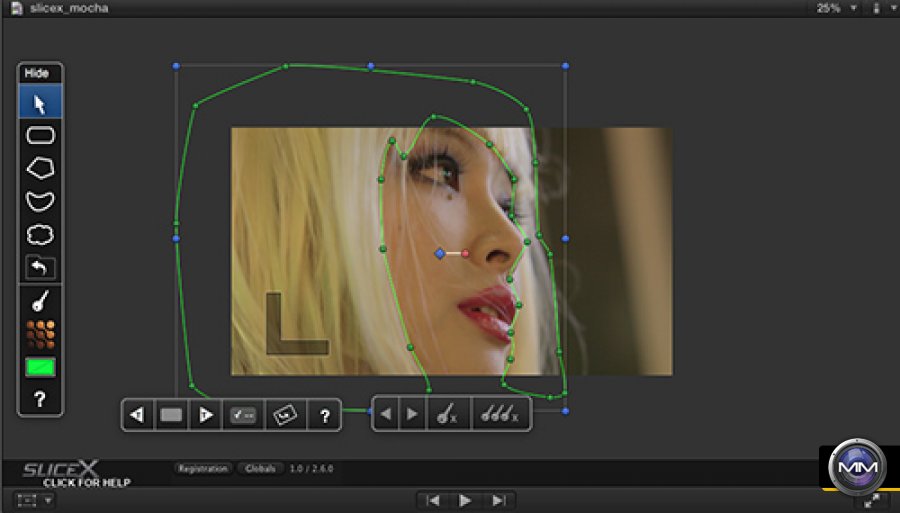Choose the rounded rectangle shape tool
900x513 pixels.
40,135
